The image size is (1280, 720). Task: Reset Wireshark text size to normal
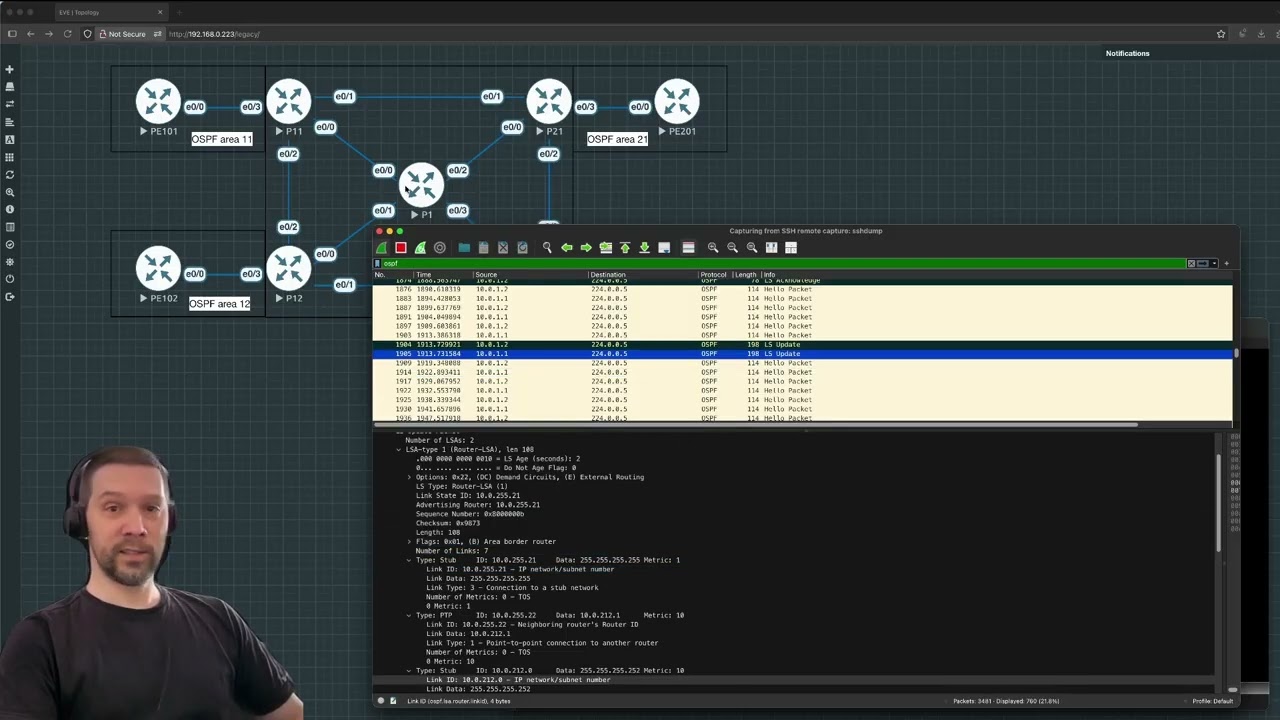752,248
